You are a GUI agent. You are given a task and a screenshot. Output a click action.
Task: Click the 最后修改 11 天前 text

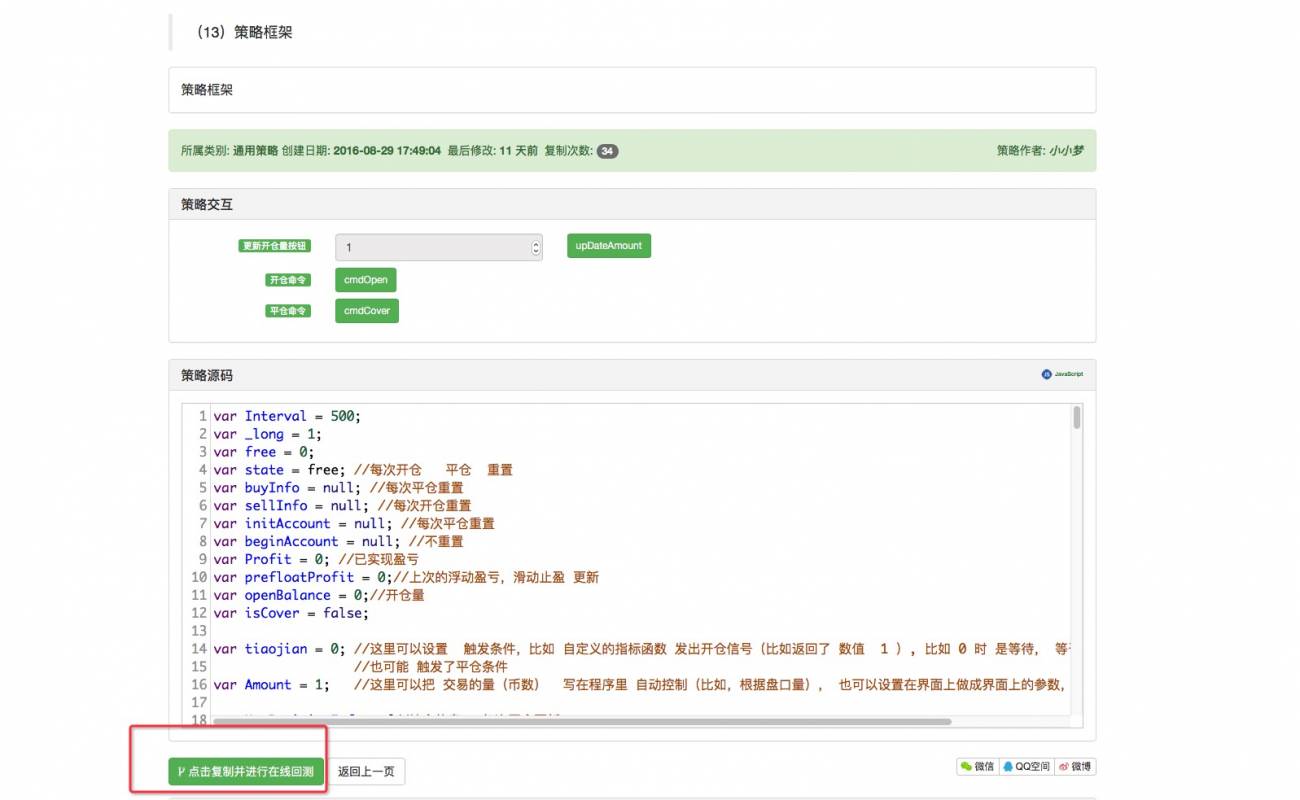pyautogui.click(x=492, y=151)
